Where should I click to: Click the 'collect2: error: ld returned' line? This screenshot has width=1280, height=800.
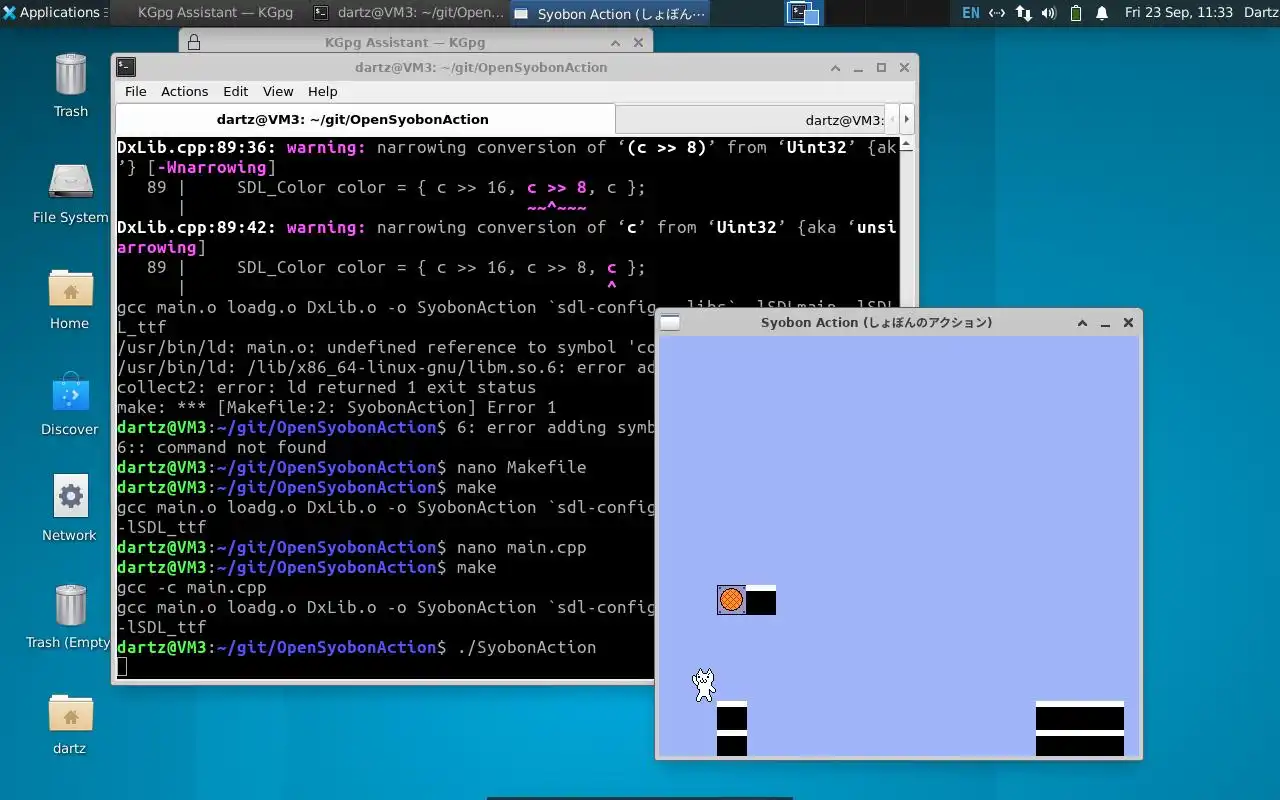(x=327, y=387)
